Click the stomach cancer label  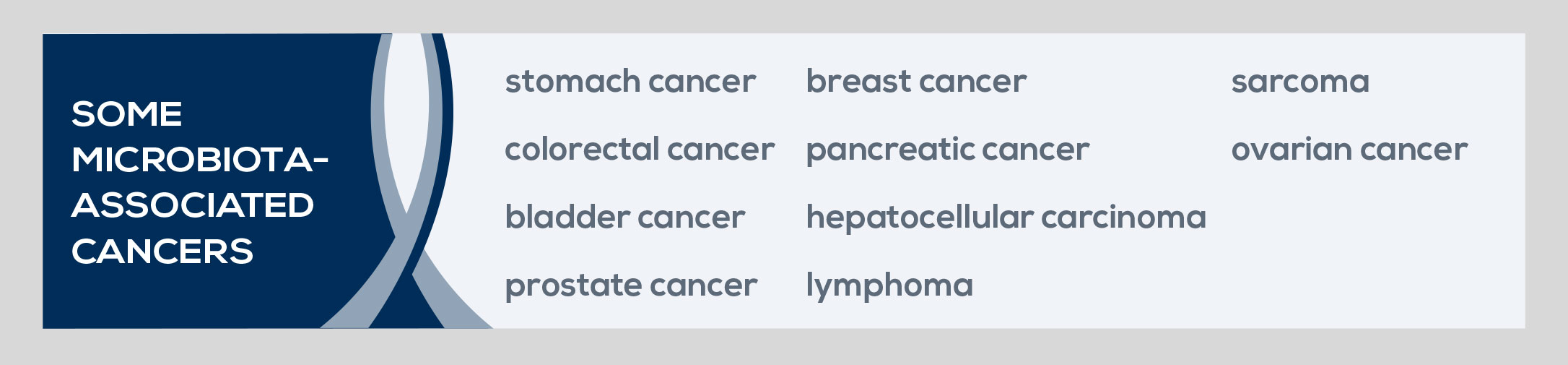coord(630,82)
